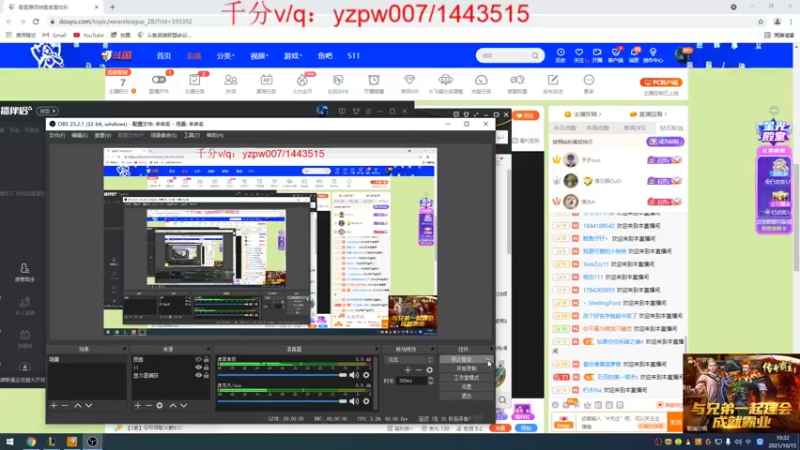Click the Douyu header search field
800x450 pixels.
[505, 56]
